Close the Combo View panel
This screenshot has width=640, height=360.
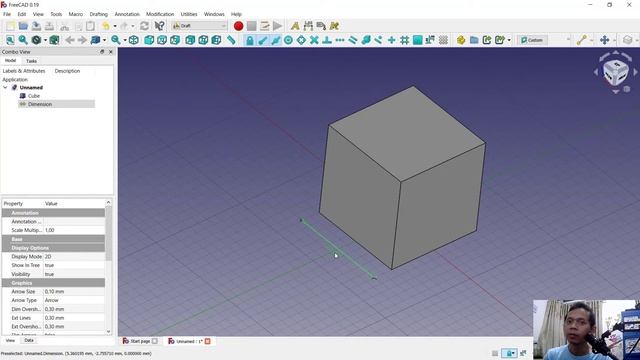tap(111, 52)
